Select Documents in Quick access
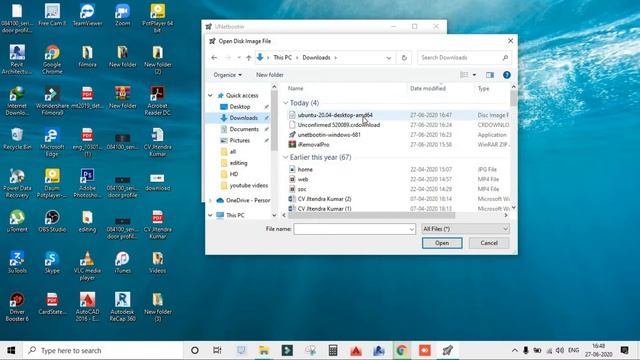 pyautogui.click(x=244, y=129)
